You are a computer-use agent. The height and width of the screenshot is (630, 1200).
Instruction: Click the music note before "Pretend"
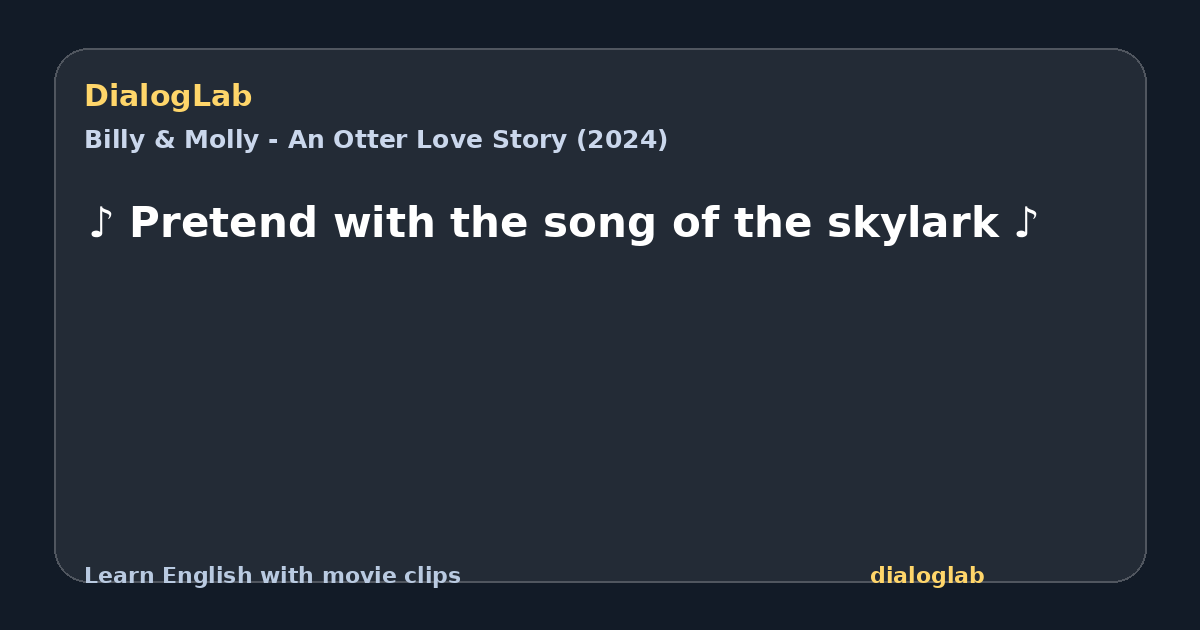coord(100,223)
